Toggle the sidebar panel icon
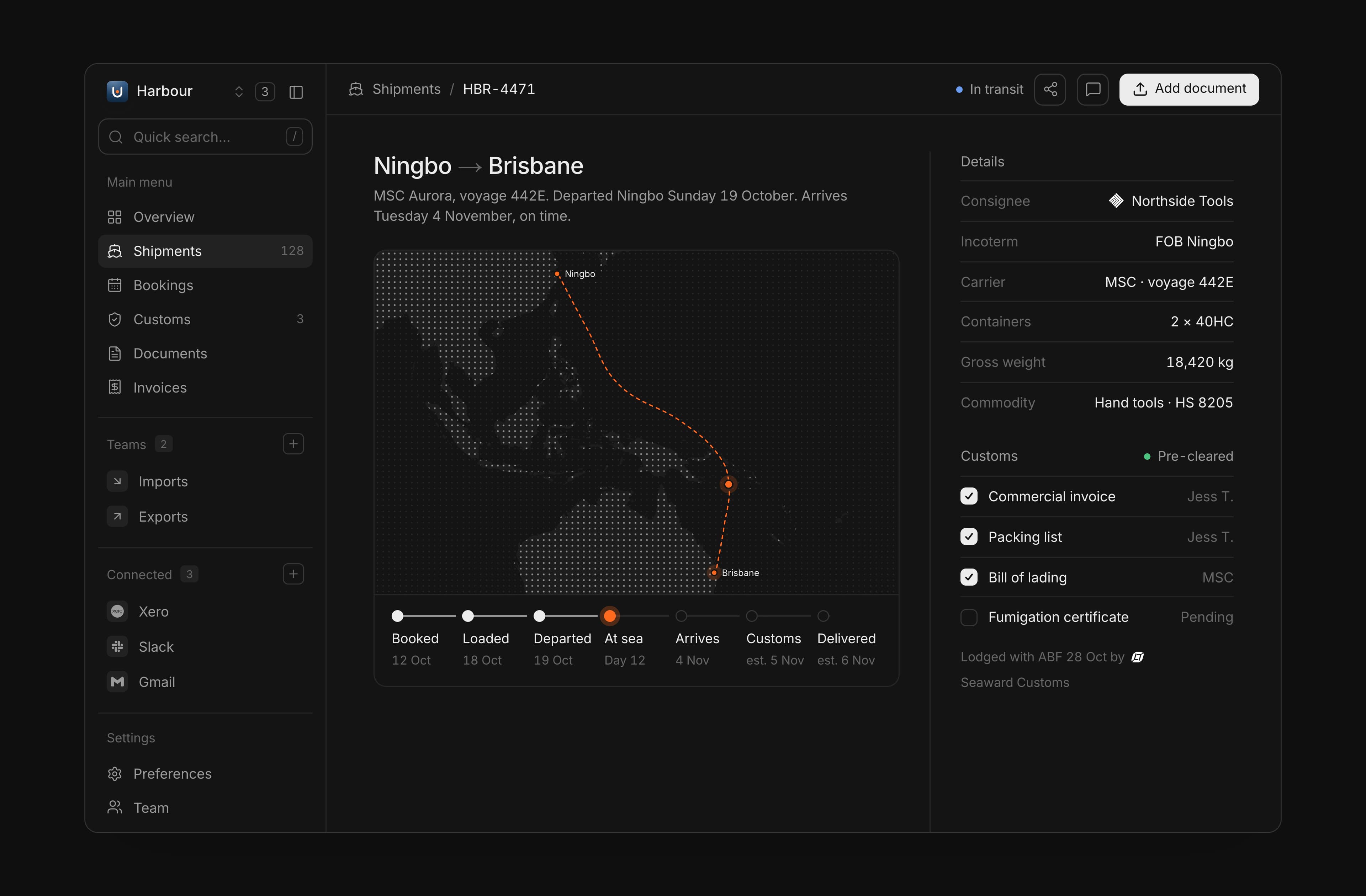The height and width of the screenshot is (896, 1366). (296, 92)
